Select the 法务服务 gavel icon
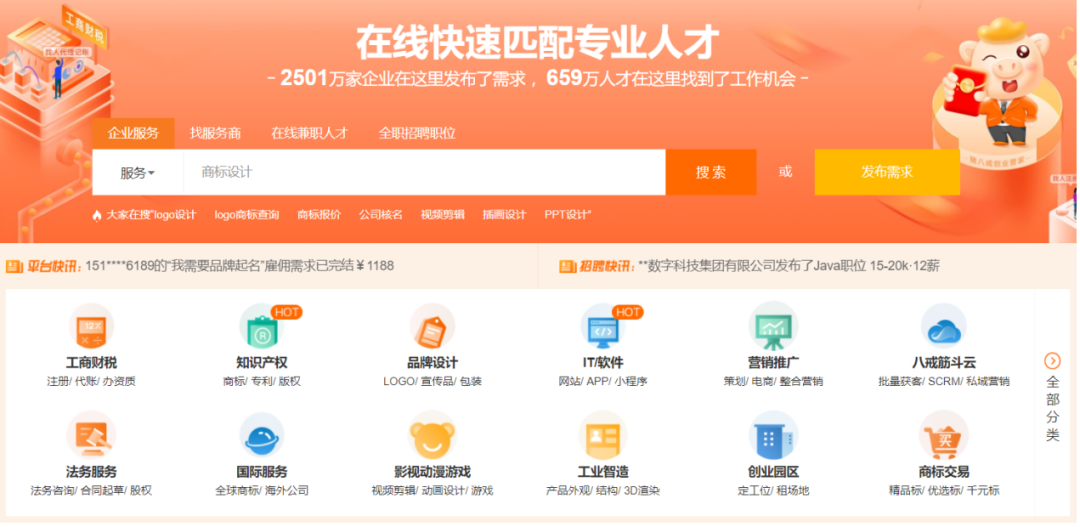 tap(91, 436)
